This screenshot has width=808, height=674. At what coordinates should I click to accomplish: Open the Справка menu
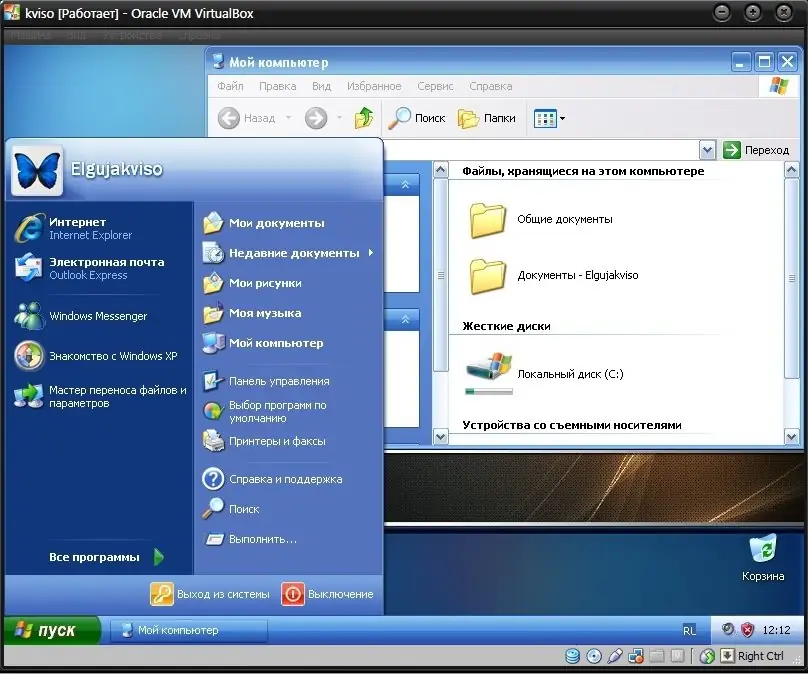[x=490, y=86]
